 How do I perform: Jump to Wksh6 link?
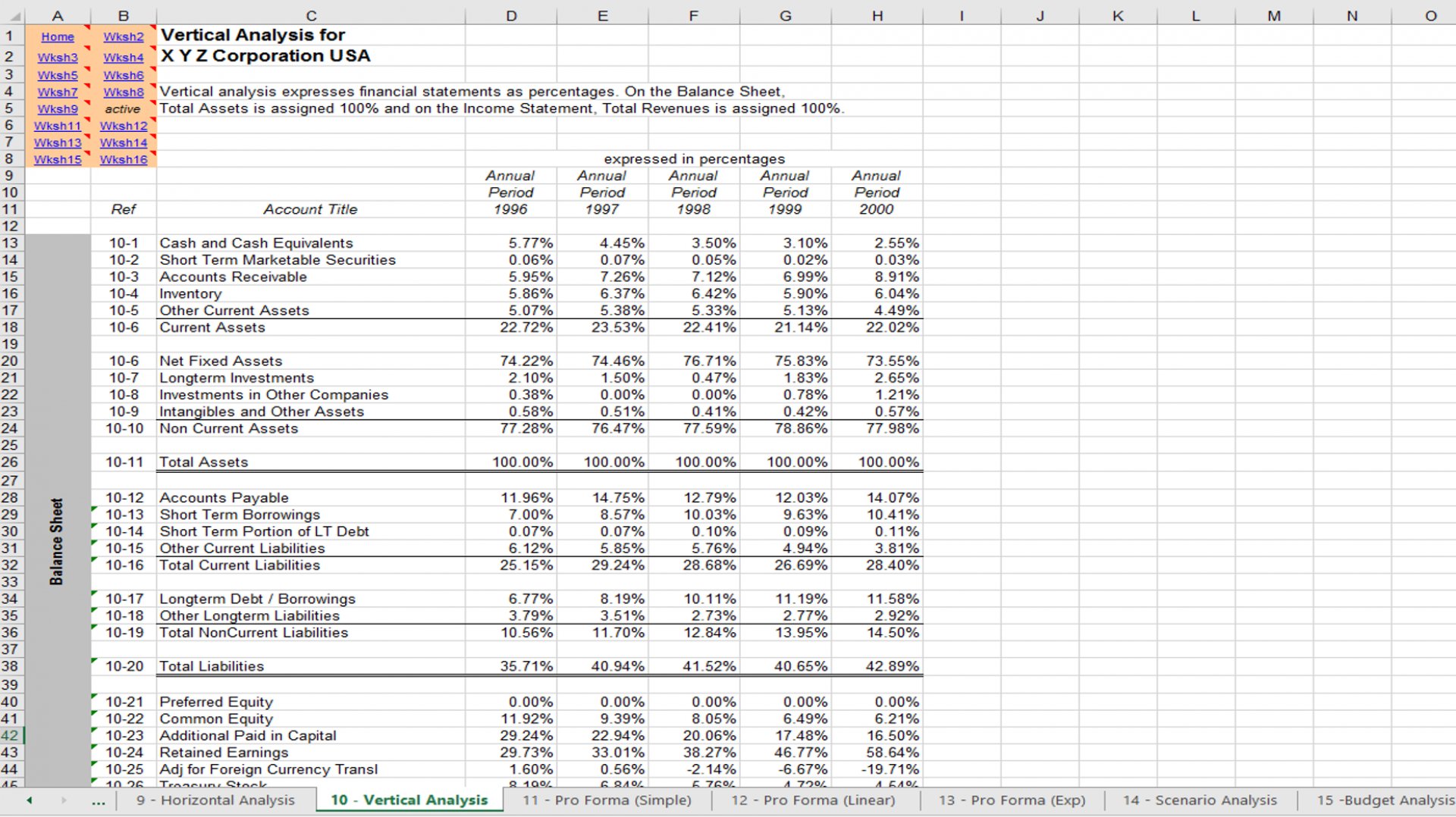click(124, 75)
